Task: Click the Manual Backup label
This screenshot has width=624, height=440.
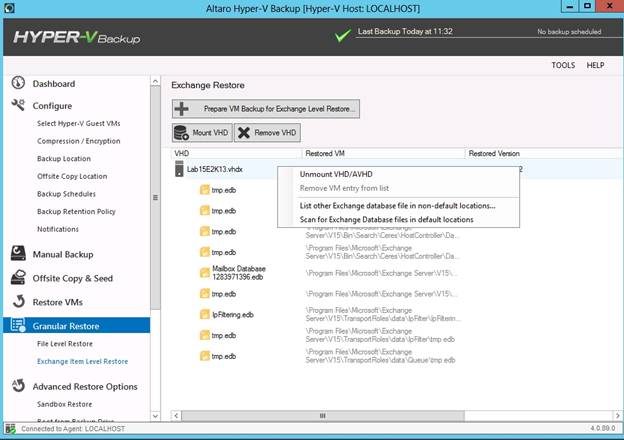Action: tap(63, 254)
